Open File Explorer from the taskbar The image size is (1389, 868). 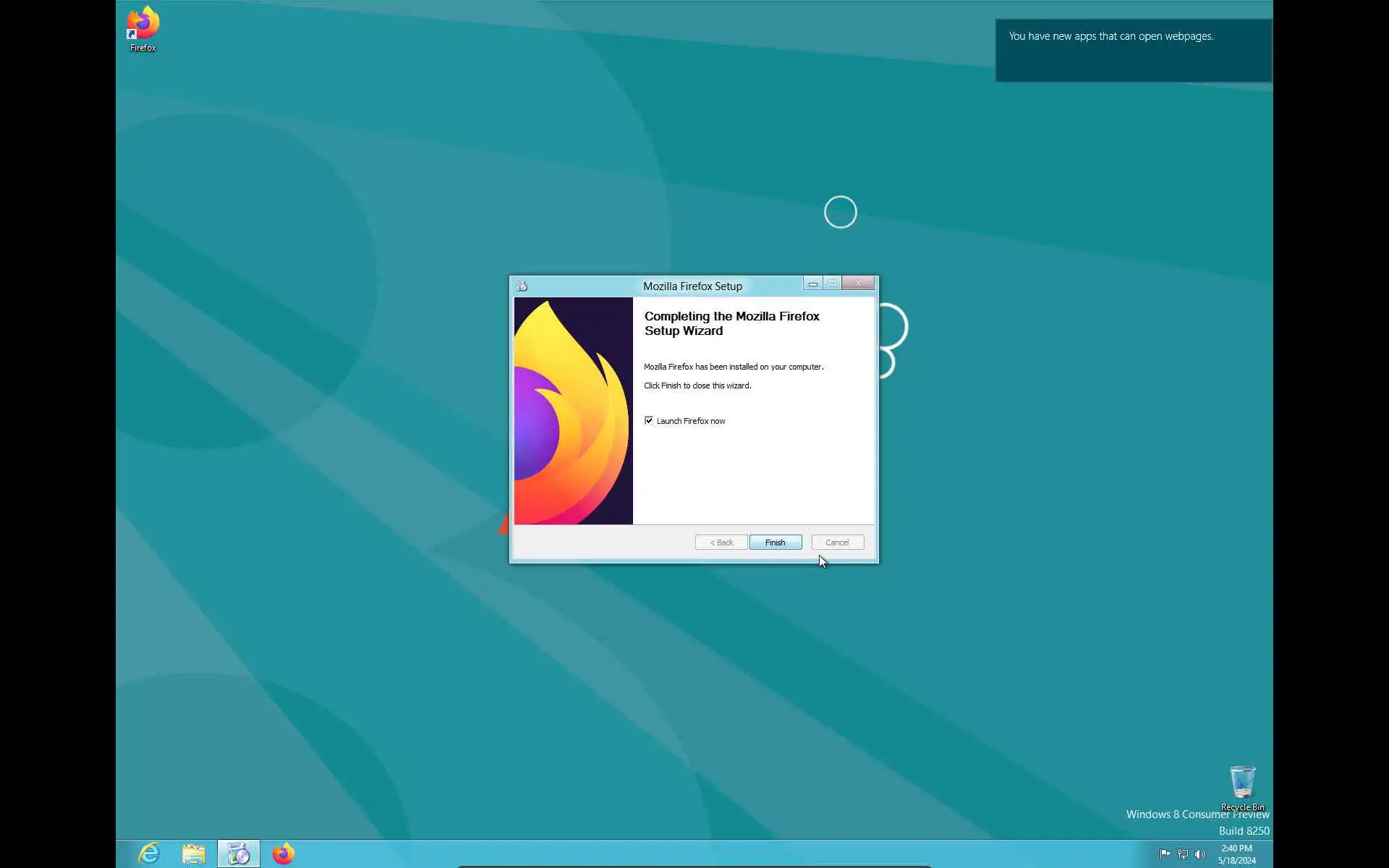pyautogui.click(x=193, y=854)
